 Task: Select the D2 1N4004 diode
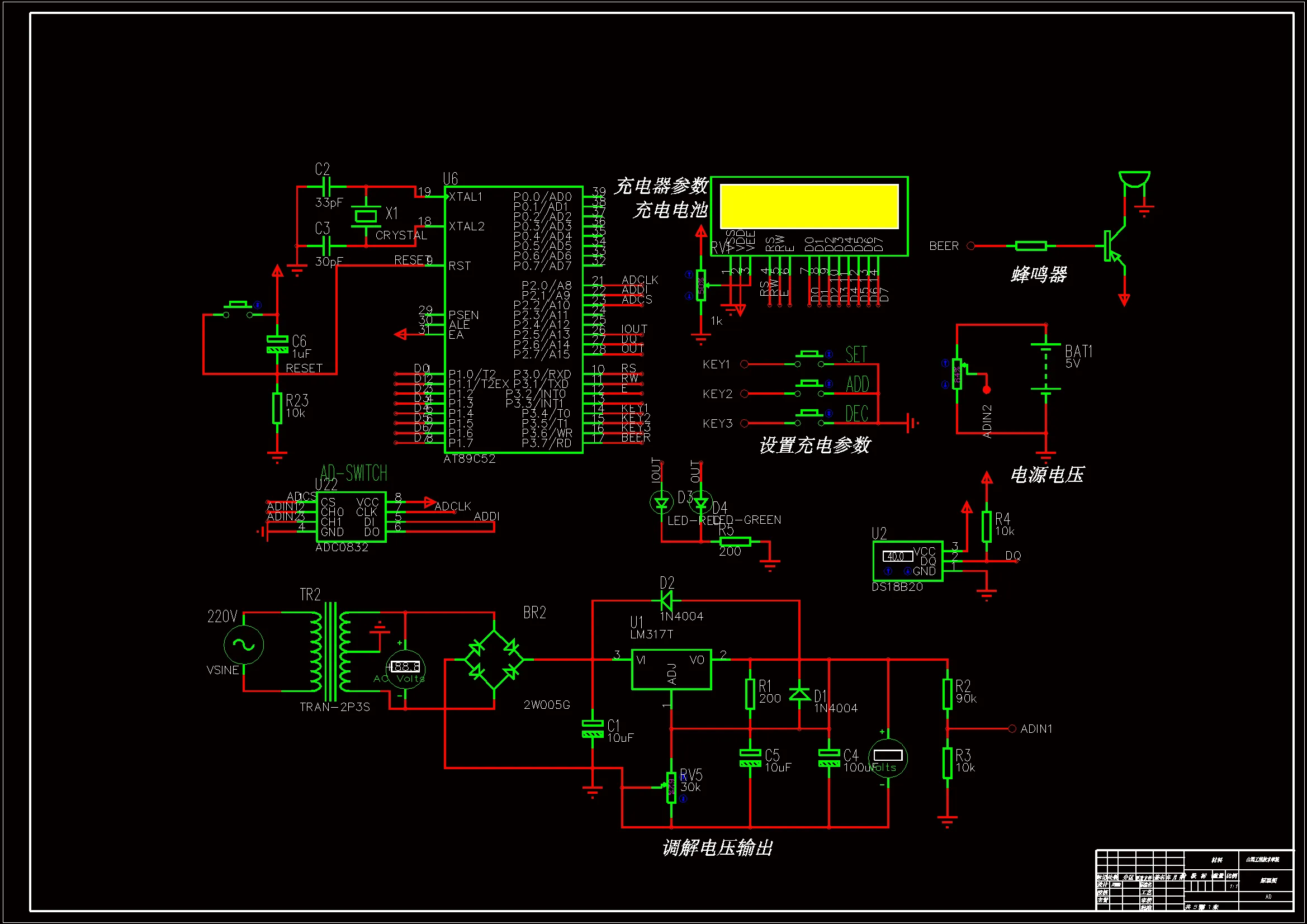[666, 601]
